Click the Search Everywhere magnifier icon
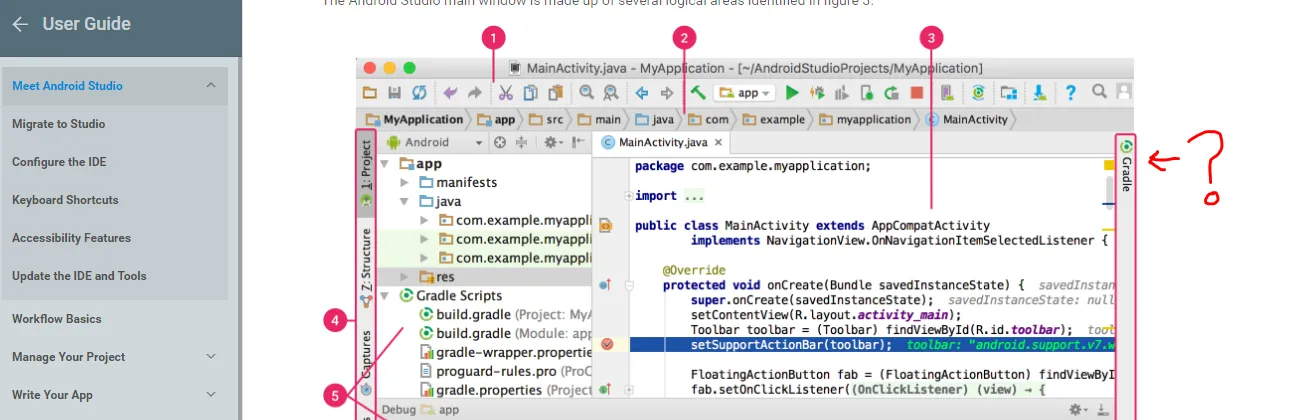Image resolution: width=1304 pixels, height=420 pixels. coord(1099,92)
